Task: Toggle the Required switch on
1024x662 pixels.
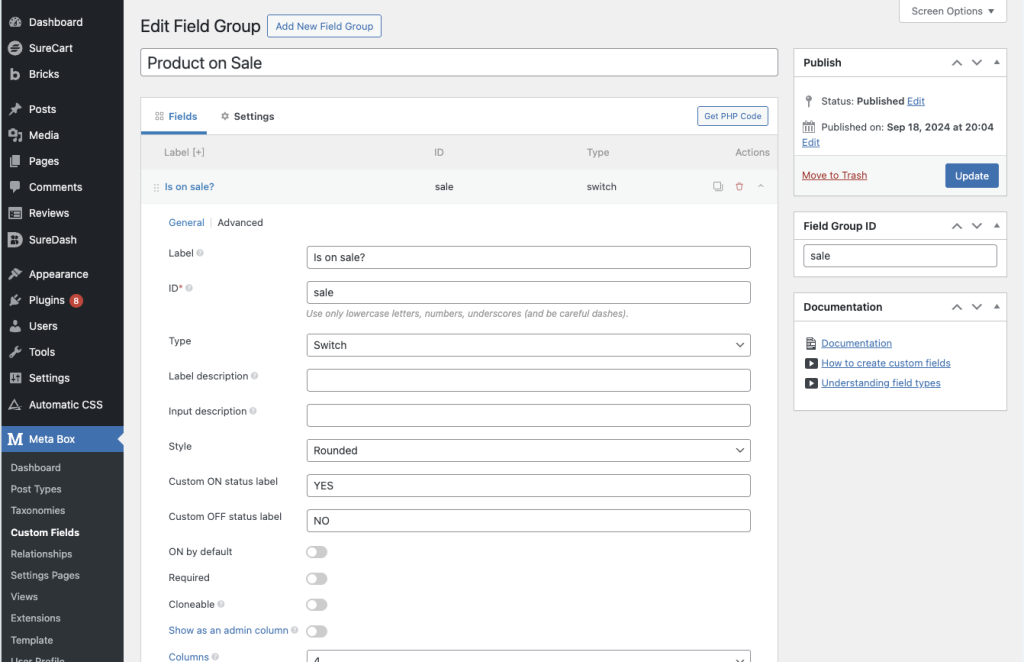Action: [x=317, y=578]
